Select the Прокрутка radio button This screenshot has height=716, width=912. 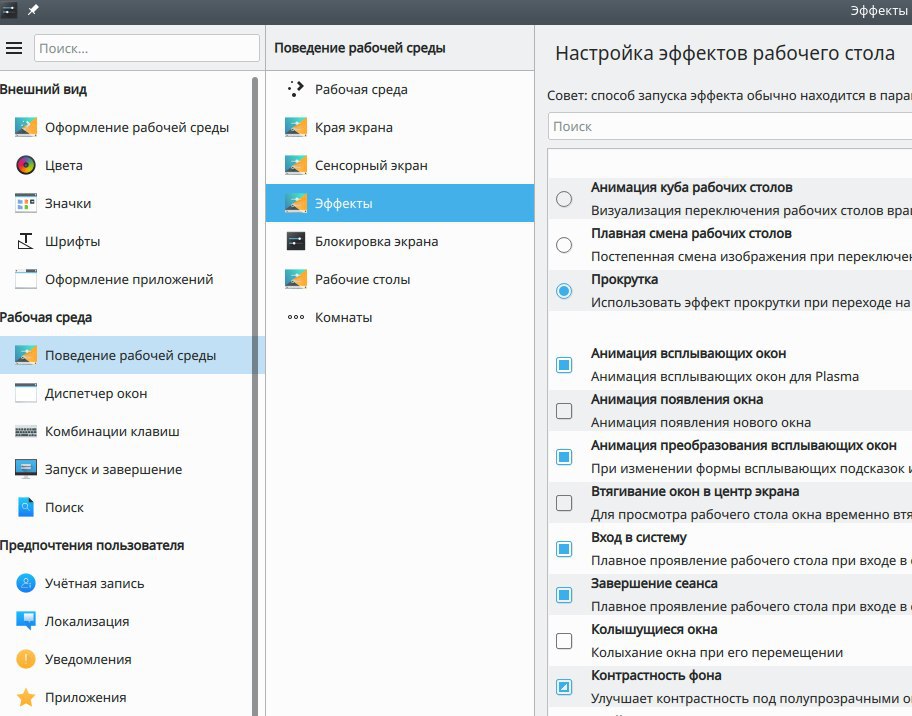coord(564,291)
